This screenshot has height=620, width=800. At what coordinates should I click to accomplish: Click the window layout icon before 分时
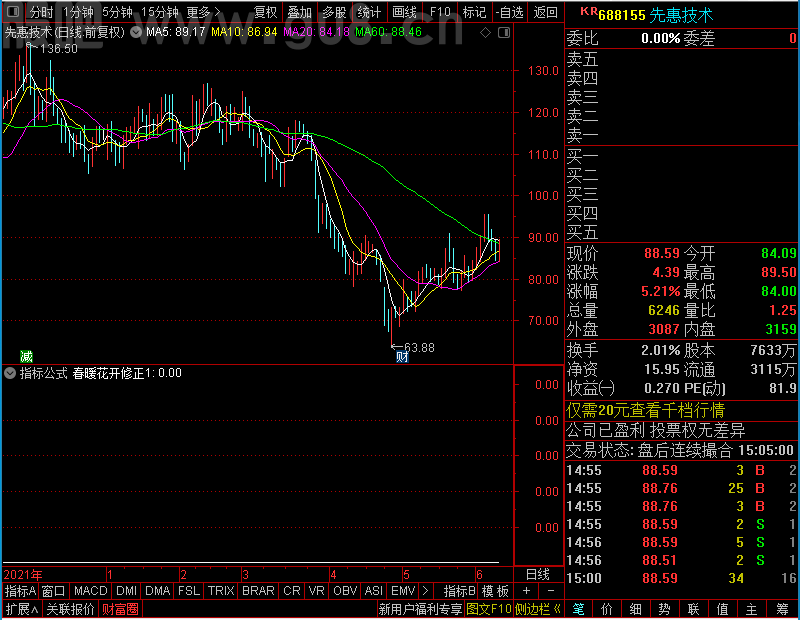13,11
